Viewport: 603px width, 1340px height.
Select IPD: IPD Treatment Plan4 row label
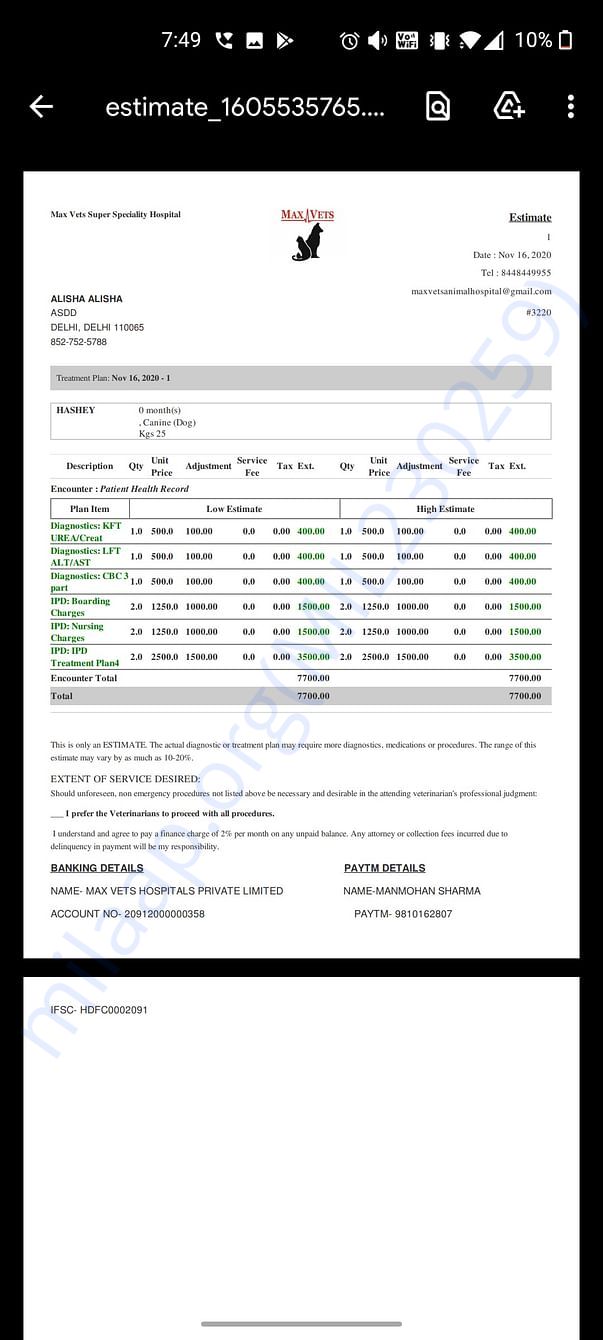(x=85, y=656)
